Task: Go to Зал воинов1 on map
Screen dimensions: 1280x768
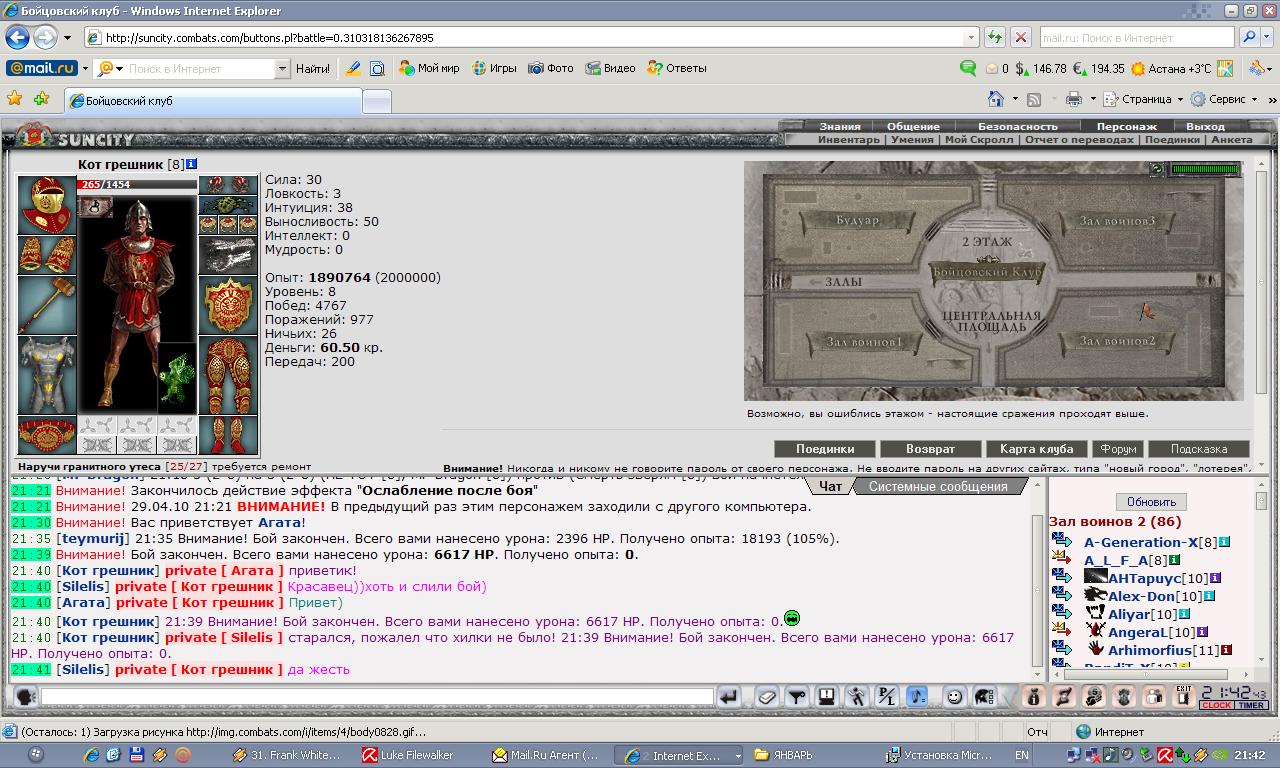Action: (864, 342)
